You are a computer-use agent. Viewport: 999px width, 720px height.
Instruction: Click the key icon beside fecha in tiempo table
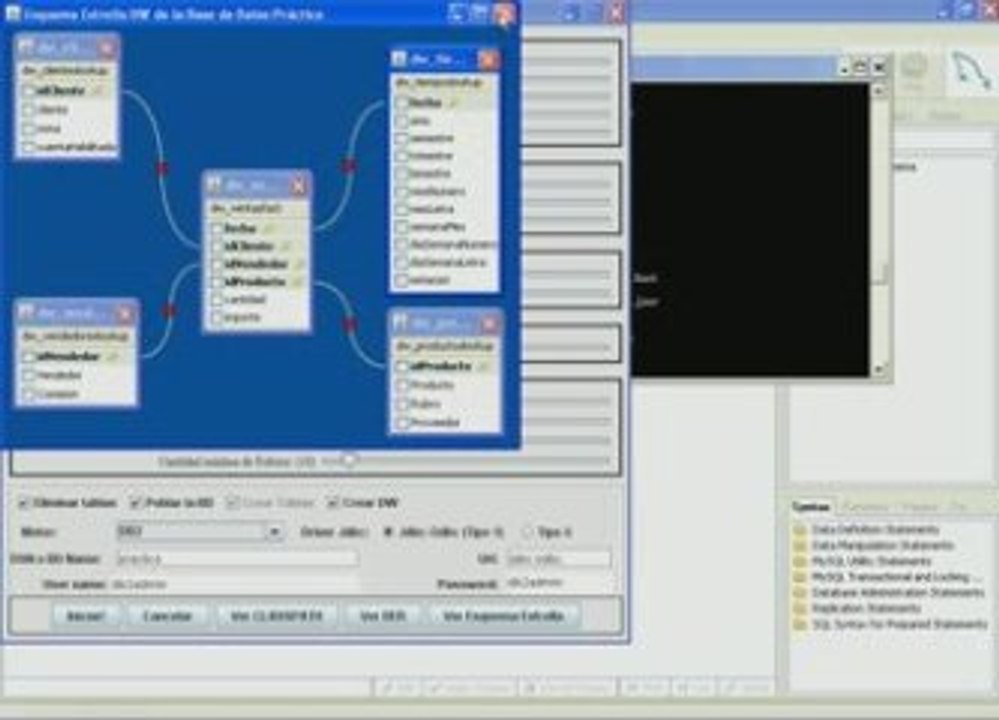click(454, 103)
